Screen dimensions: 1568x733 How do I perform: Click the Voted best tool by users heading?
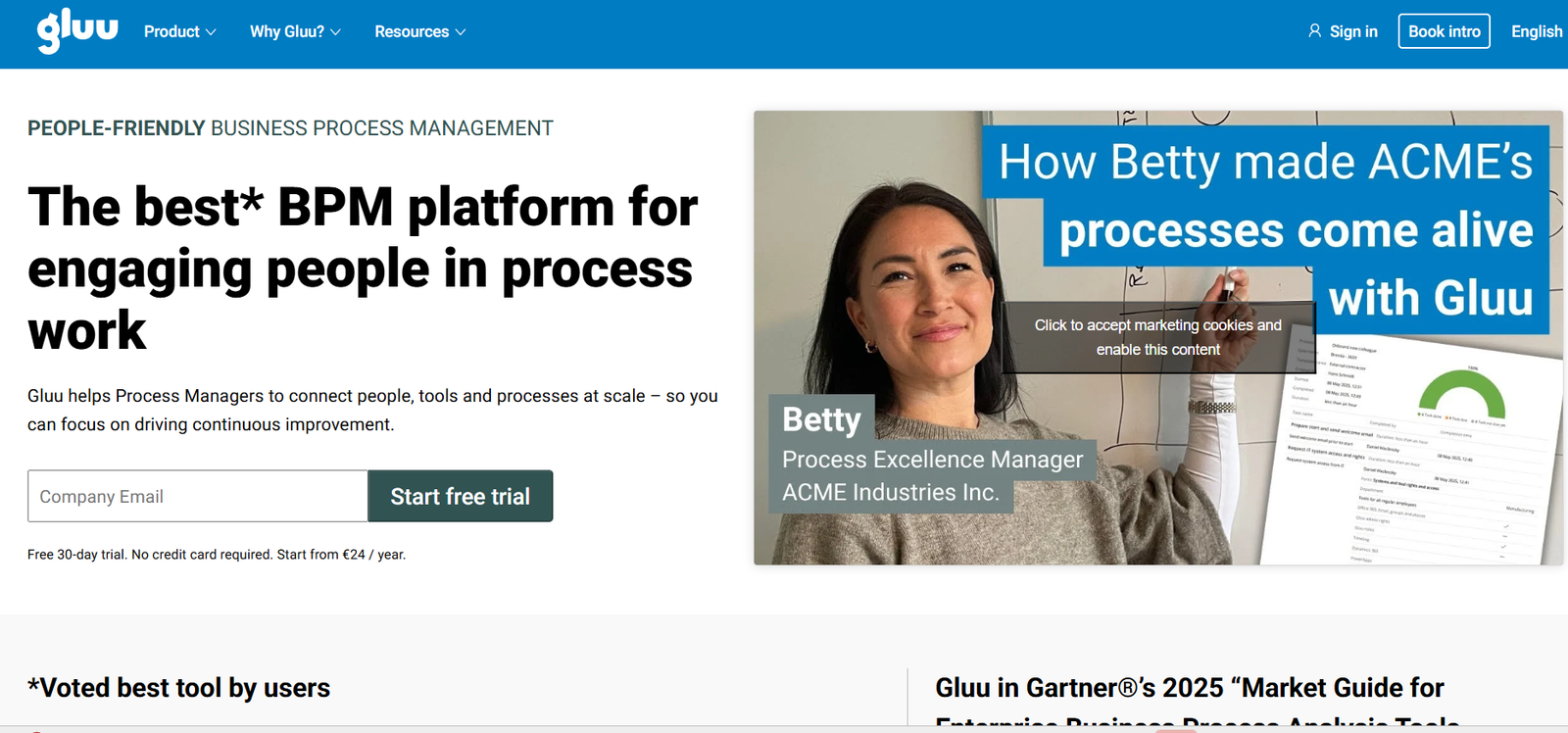pyautogui.click(x=179, y=688)
